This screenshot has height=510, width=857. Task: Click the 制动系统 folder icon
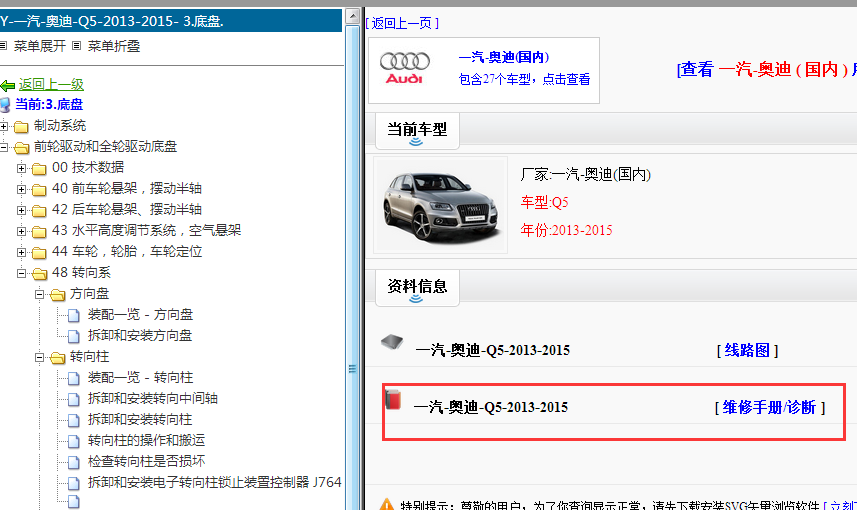pyautogui.click(x=21, y=127)
